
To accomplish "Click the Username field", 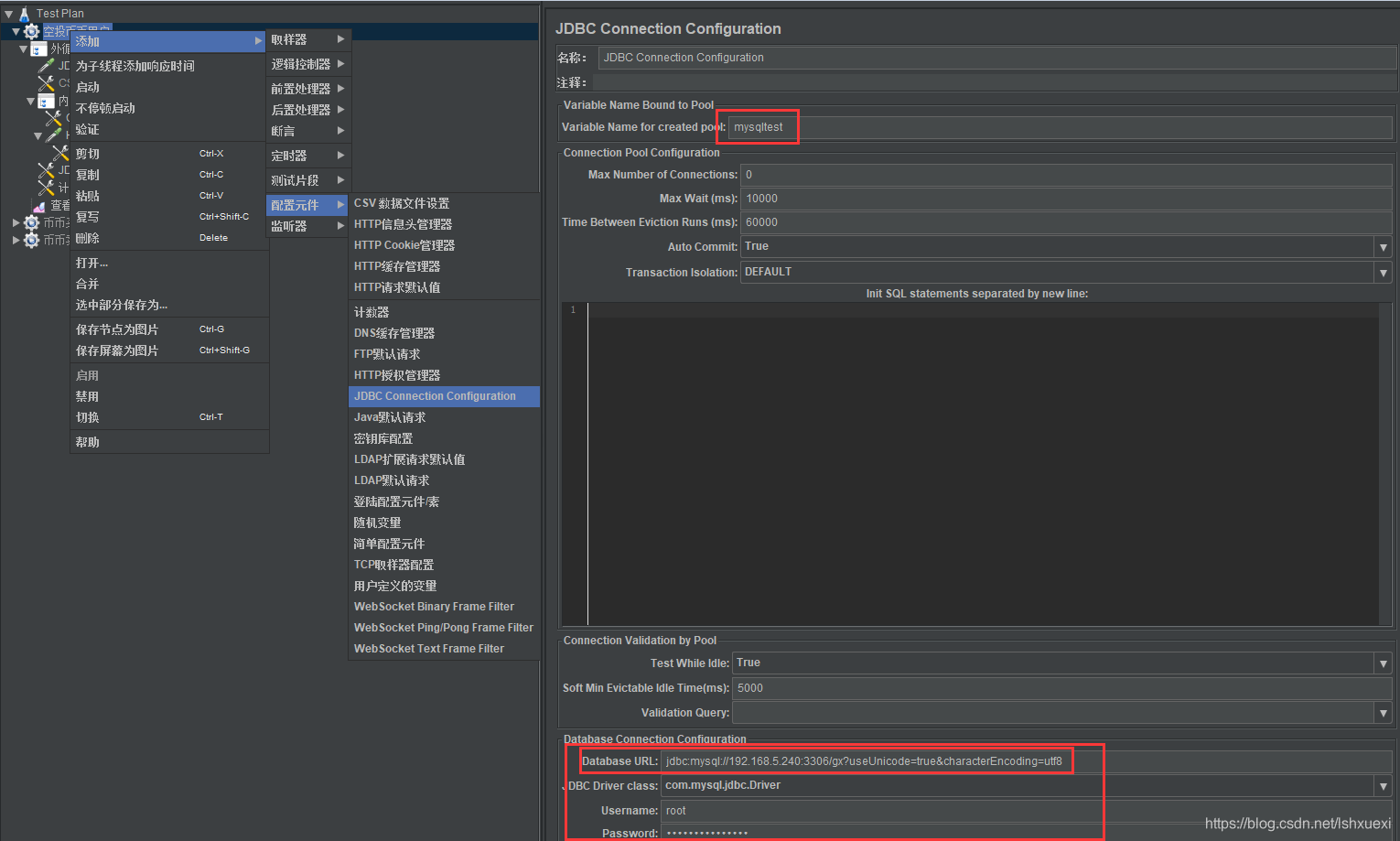I will (1027, 811).
